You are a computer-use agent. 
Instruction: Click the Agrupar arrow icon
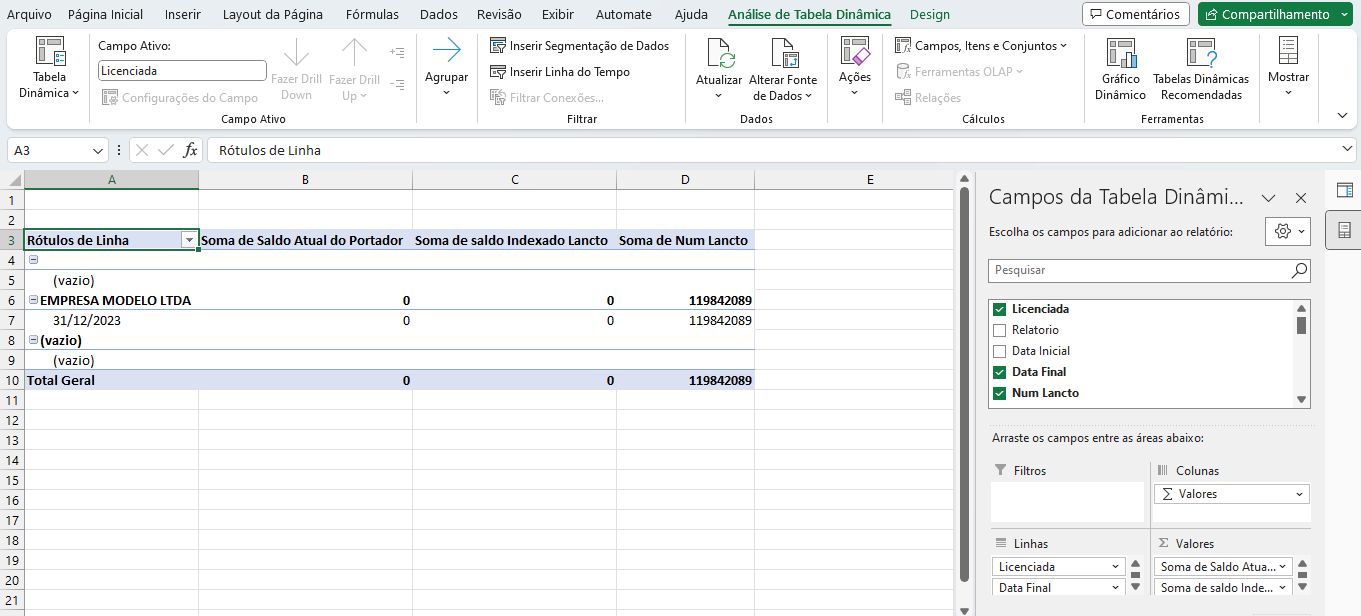coord(446,51)
